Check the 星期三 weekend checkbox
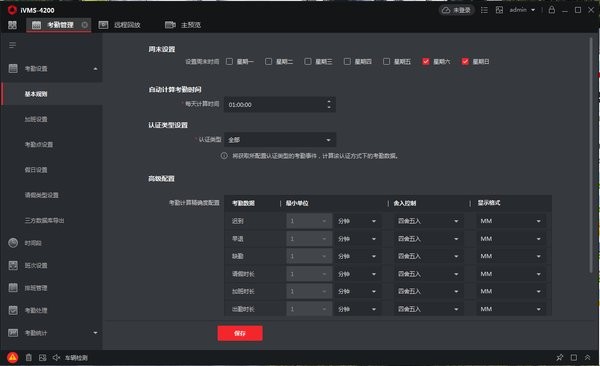This screenshot has height=366, width=600. pos(308,62)
